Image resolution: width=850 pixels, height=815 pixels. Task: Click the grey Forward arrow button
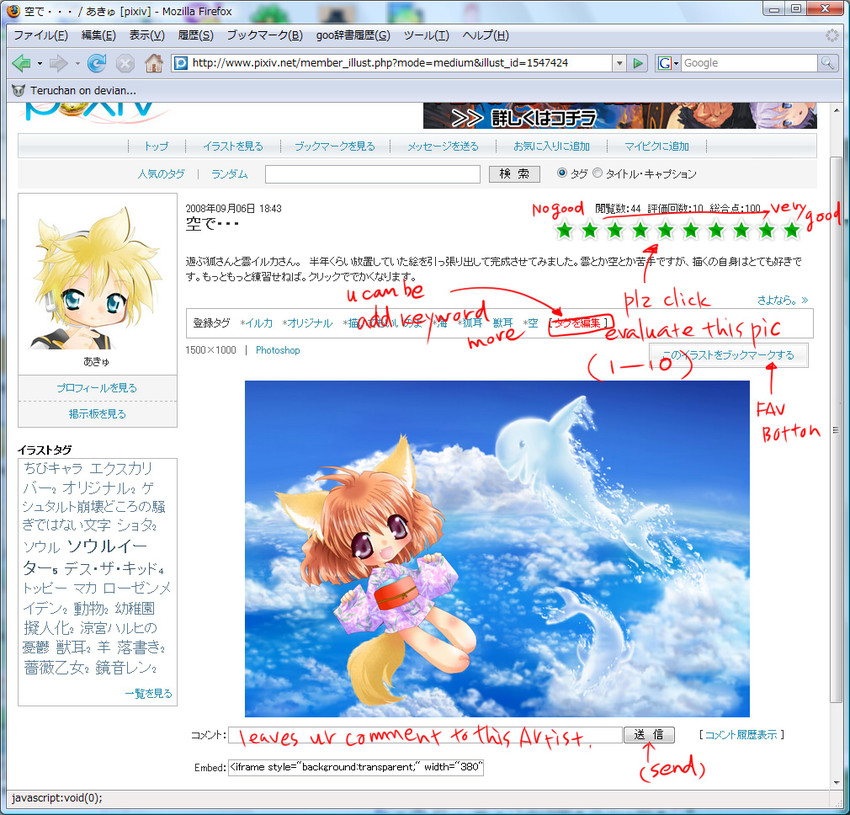click(x=58, y=63)
